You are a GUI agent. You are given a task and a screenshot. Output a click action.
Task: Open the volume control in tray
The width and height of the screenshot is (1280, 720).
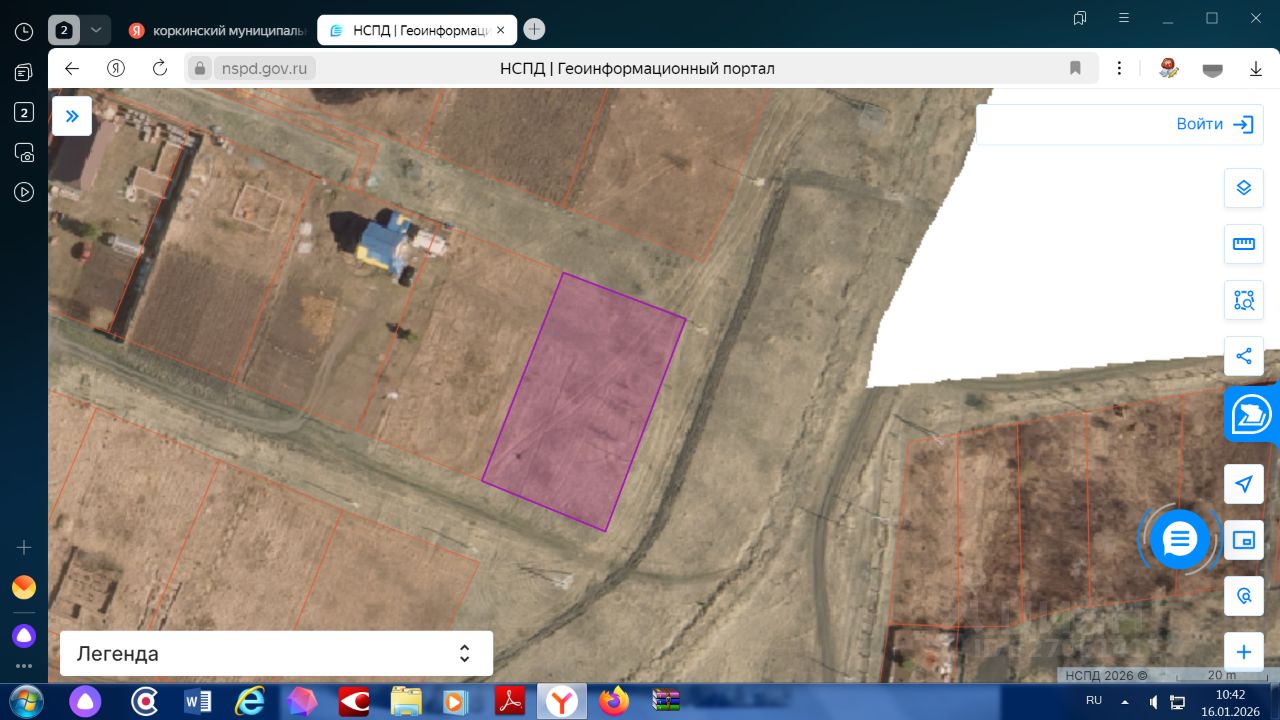[x=1154, y=702]
